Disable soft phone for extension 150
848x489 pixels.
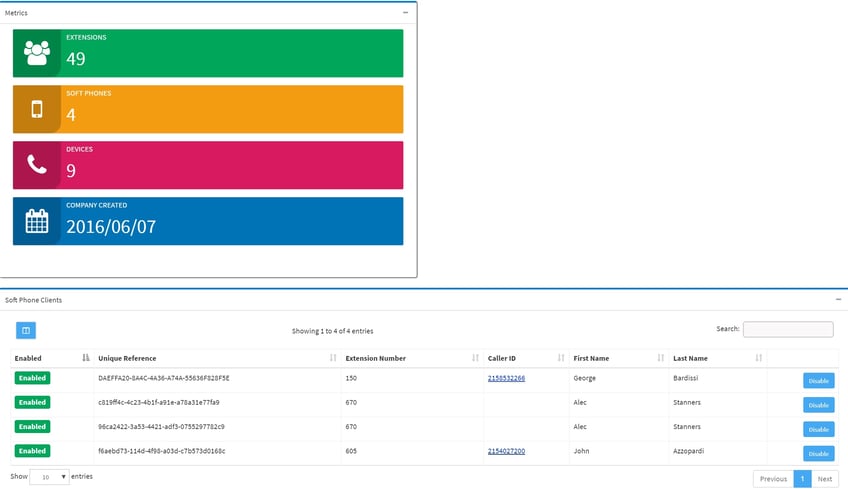(x=818, y=380)
